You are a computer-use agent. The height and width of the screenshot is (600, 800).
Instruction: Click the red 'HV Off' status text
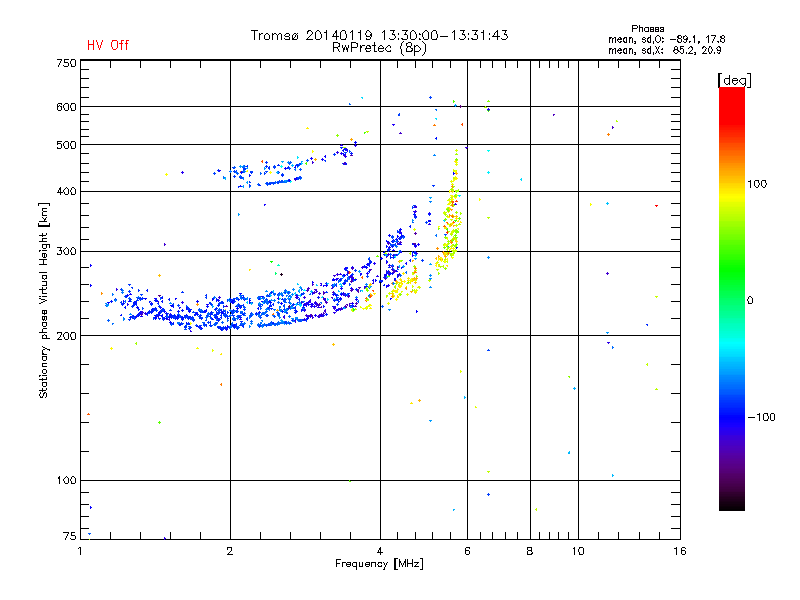click(108, 45)
